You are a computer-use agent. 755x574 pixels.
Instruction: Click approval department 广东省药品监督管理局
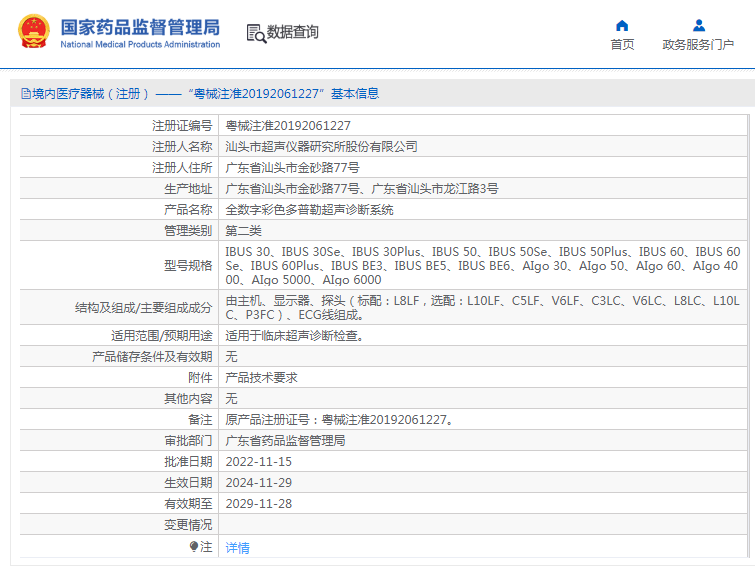click(x=285, y=440)
